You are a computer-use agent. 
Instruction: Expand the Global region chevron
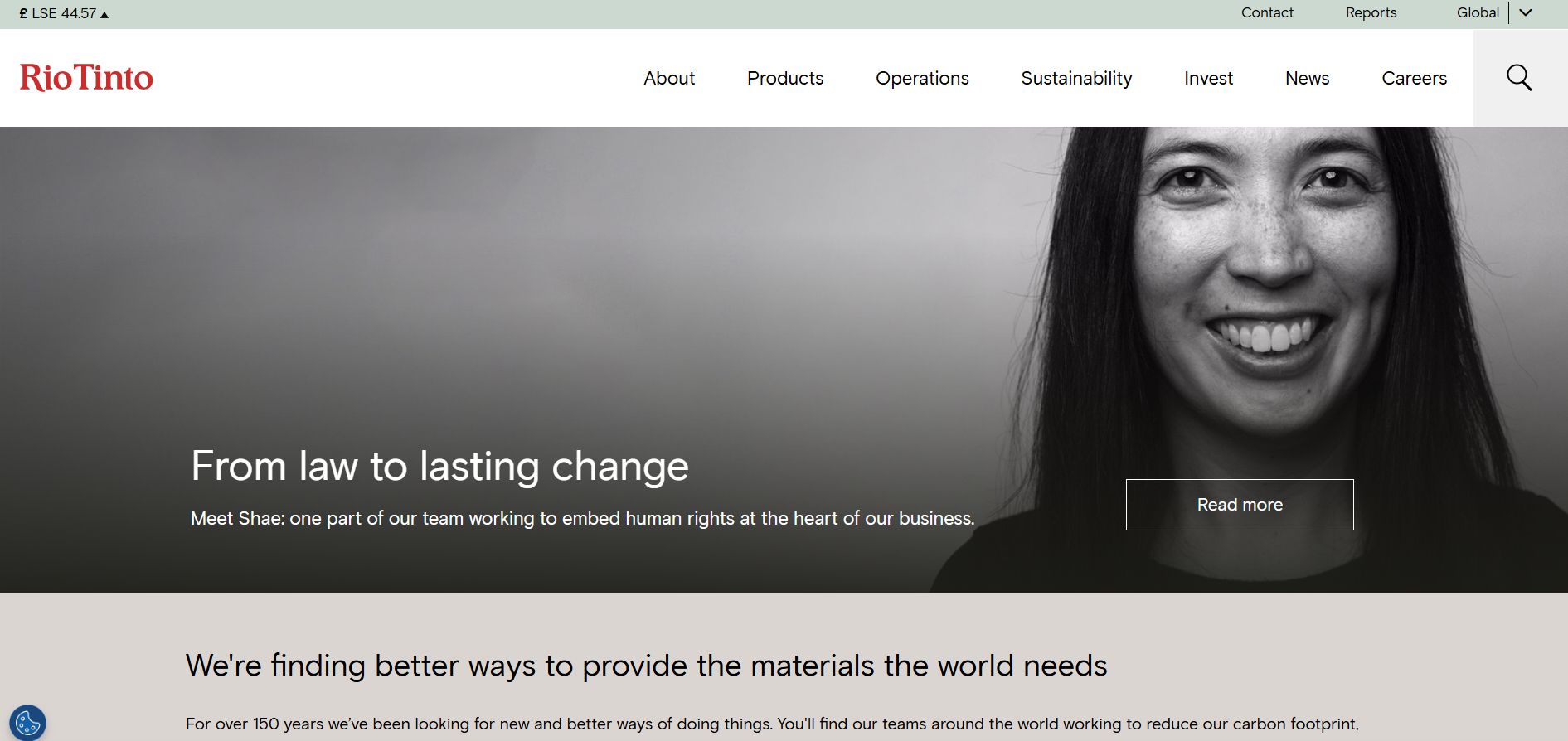[x=1525, y=12]
